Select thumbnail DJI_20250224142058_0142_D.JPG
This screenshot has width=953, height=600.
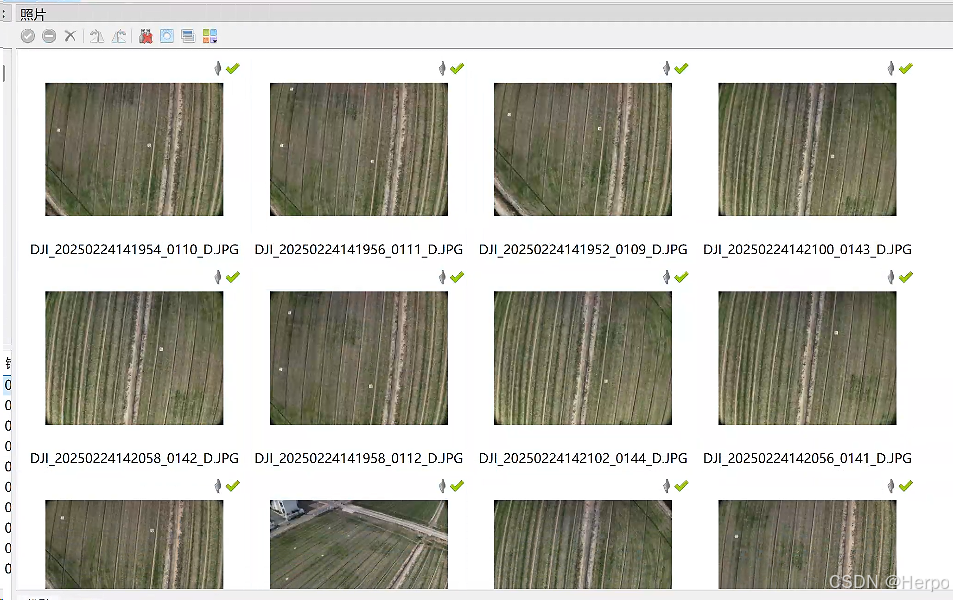click(x=134, y=358)
